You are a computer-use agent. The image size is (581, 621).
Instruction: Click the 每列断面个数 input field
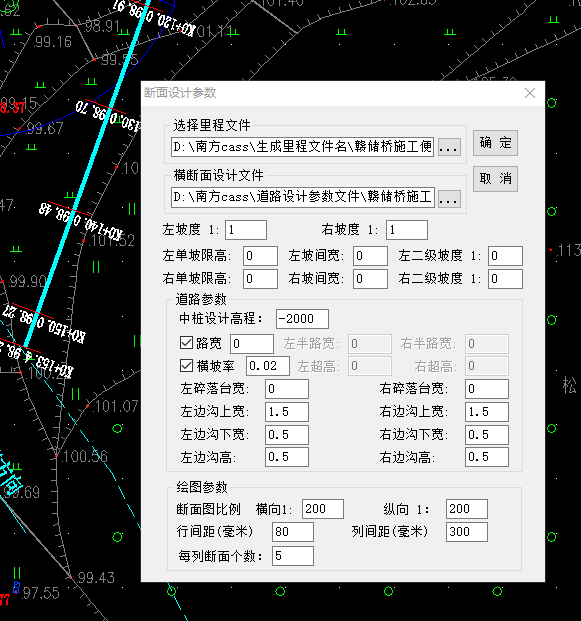coord(293,556)
